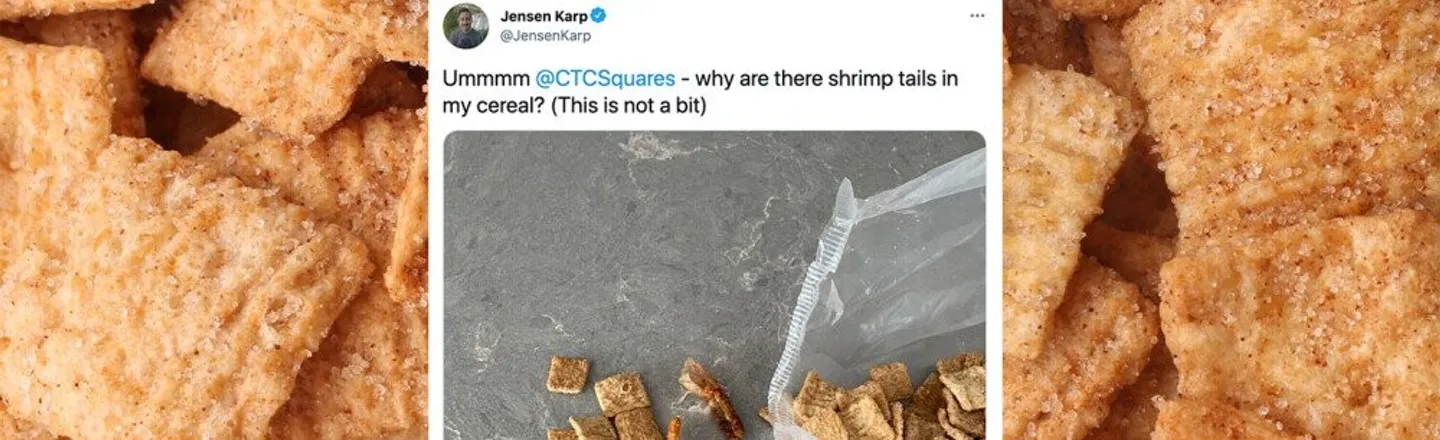This screenshot has height=440, width=1440.
Task: Click the single cereal square left of shrimp
Action: pyautogui.click(x=567, y=375)
